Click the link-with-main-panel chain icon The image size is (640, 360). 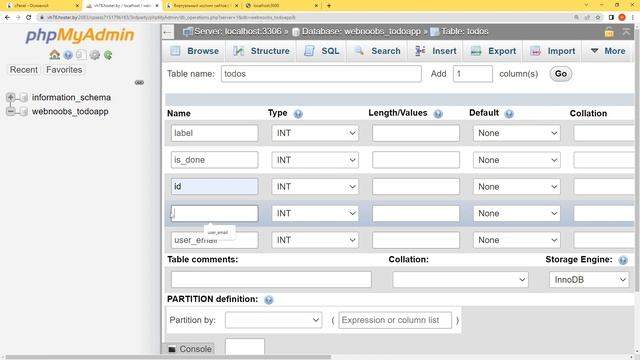(x=139, y=82)
